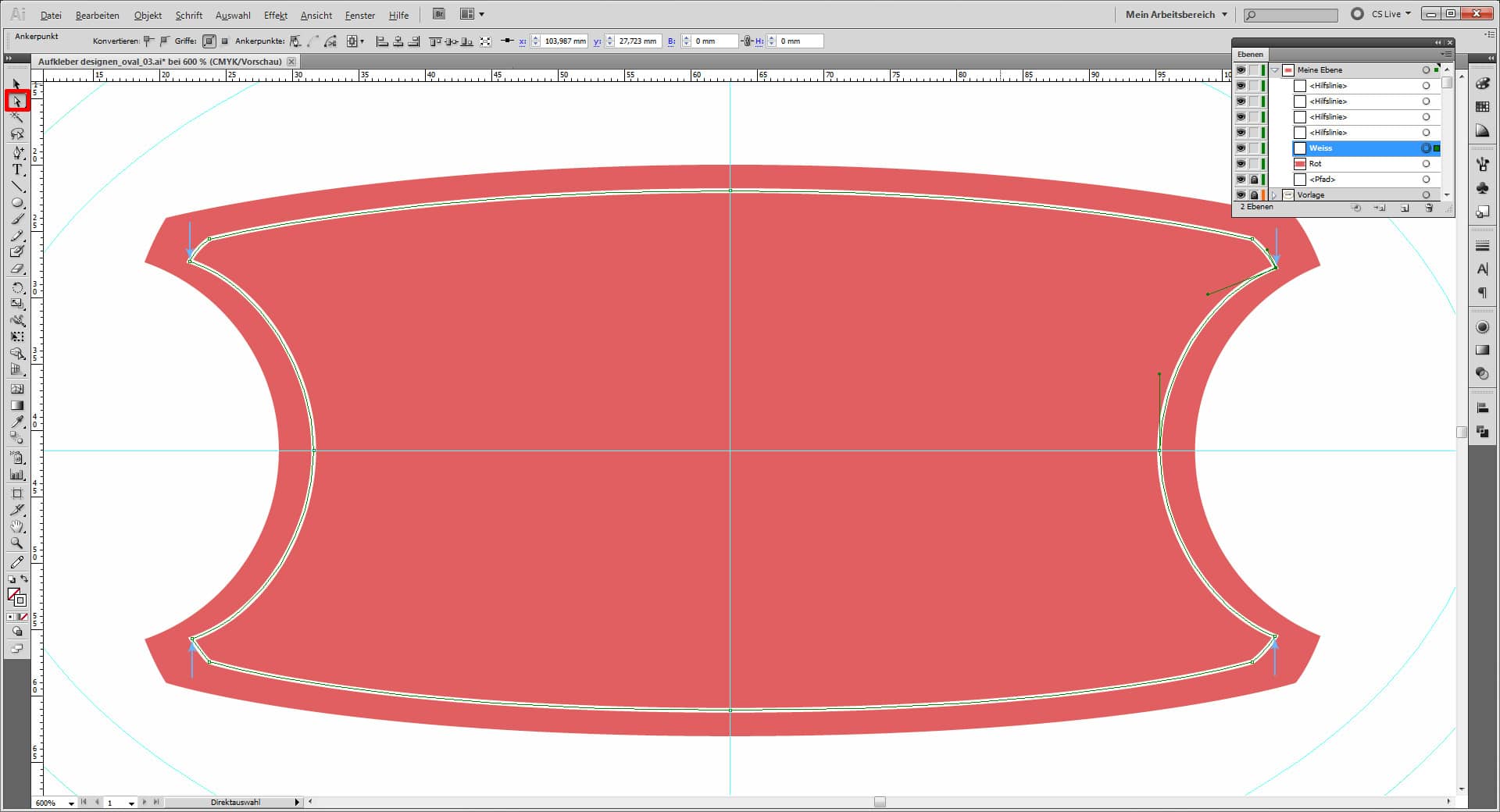Viewport: 1500px width, 812px height.
Task: Unlock the Vorlage layer
Action: click(x=1254, y=195)
